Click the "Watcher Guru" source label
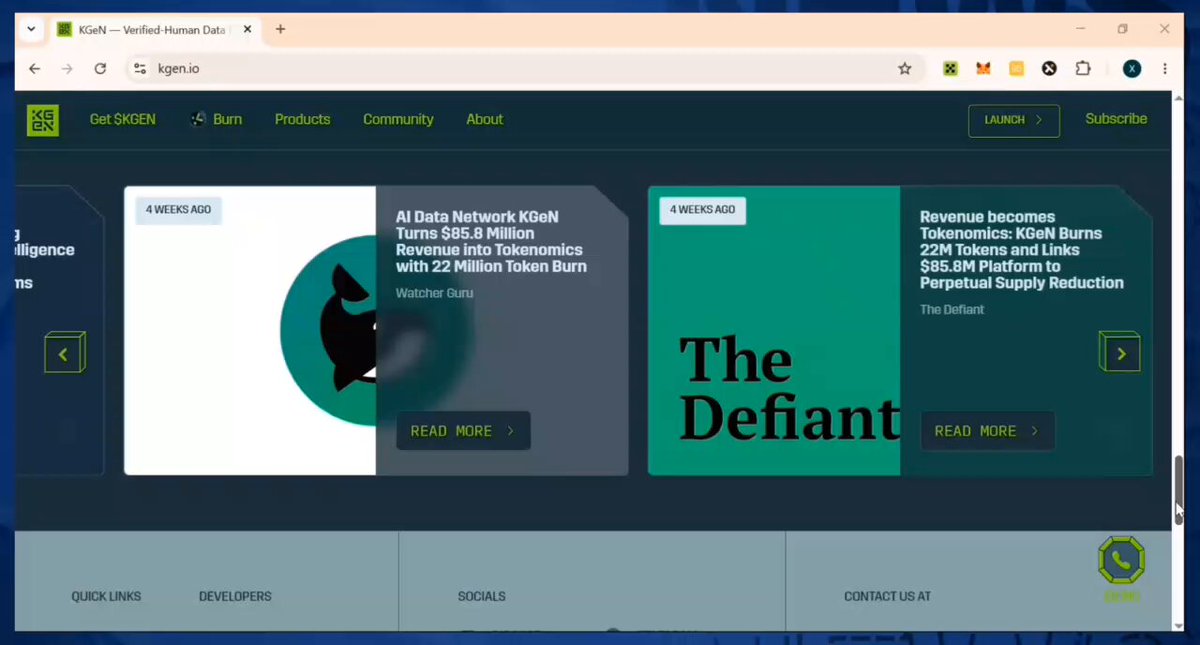 point(435,293)
